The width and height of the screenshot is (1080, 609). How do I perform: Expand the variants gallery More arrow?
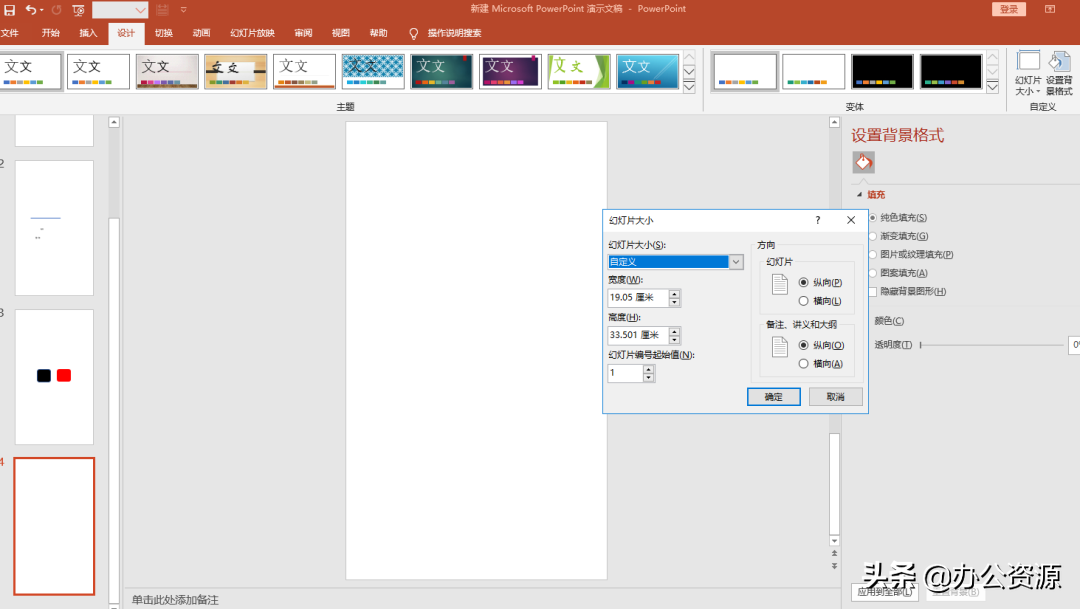(x=993, y=87)
